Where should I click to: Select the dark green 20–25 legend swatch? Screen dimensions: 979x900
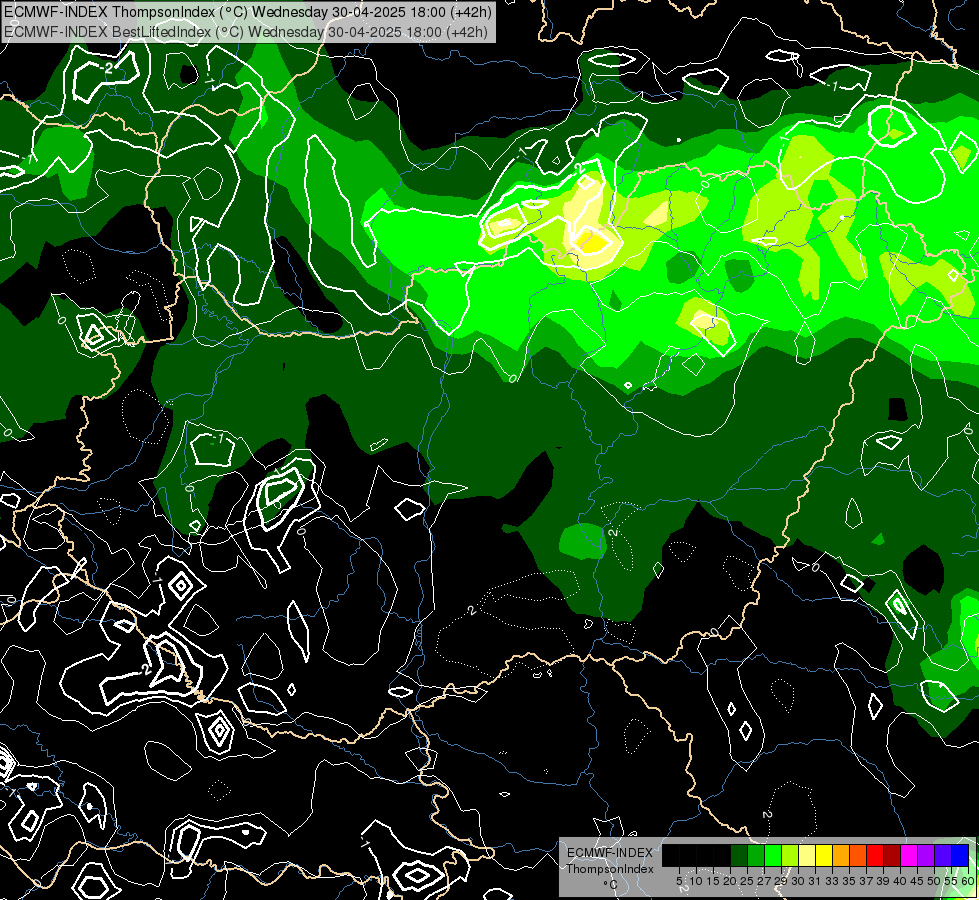click(x=739, y=856)
